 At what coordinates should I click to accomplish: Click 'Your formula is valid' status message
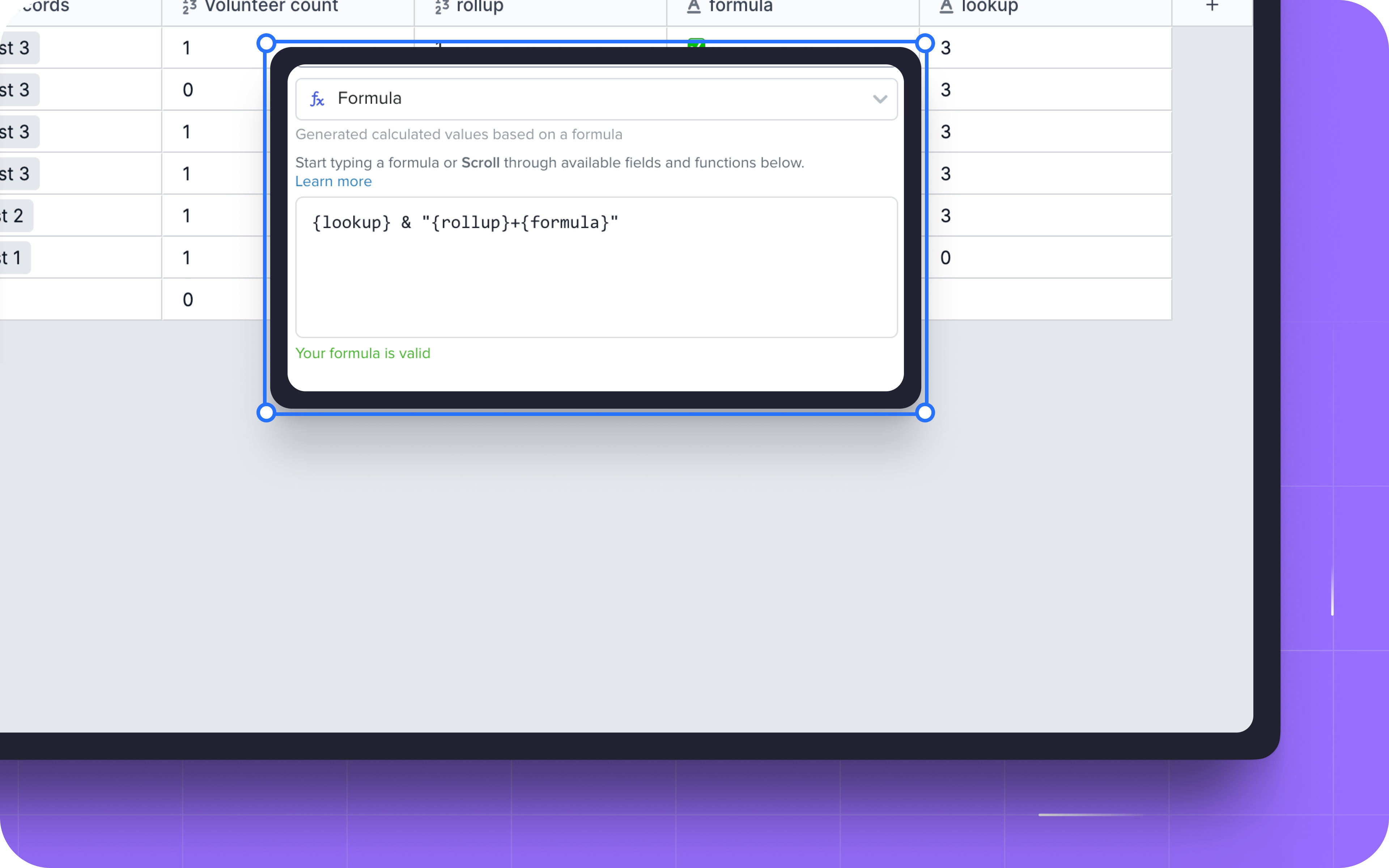(363, 353)
